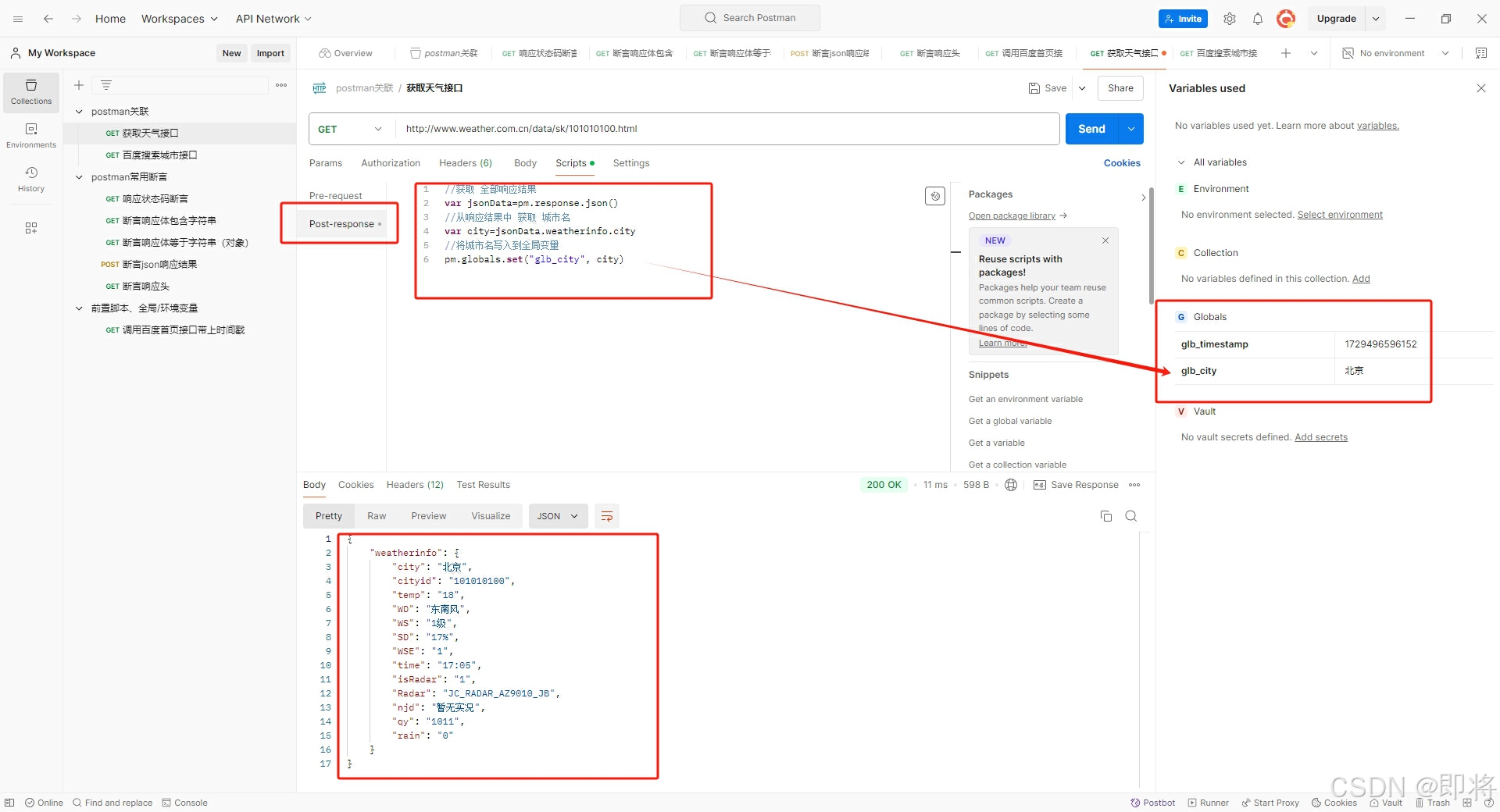Open the hamburger menu icon

pos(18,19)
